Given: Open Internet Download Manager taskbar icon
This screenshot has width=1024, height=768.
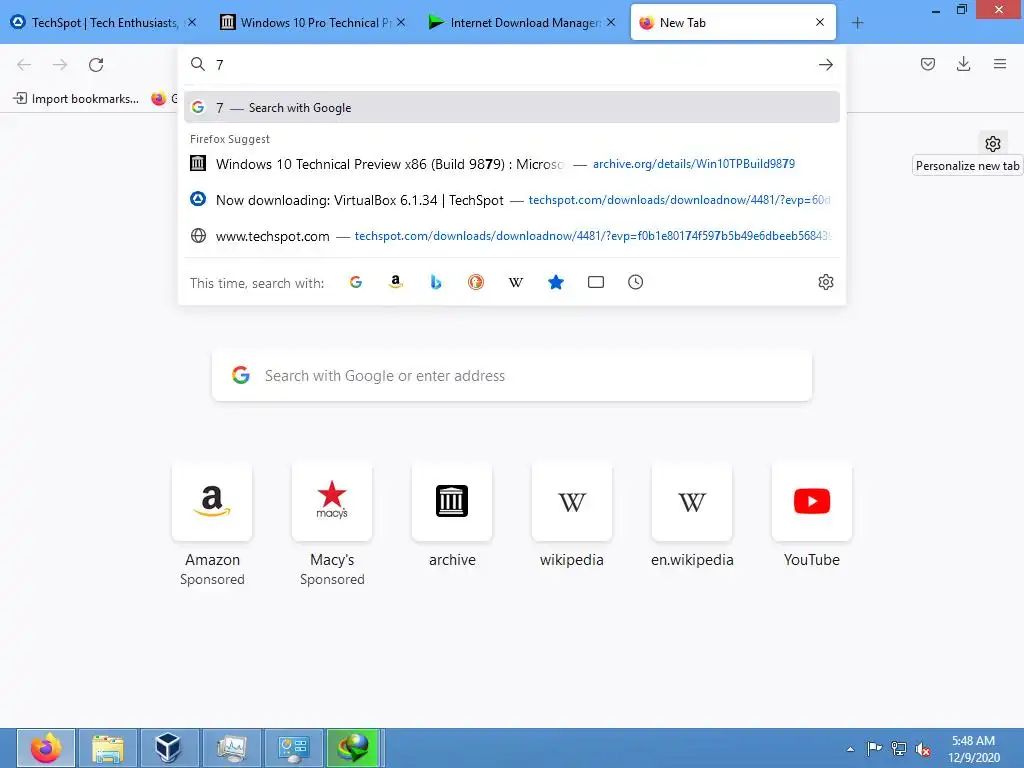Looking at the screenshot, I should click(353, 748).
